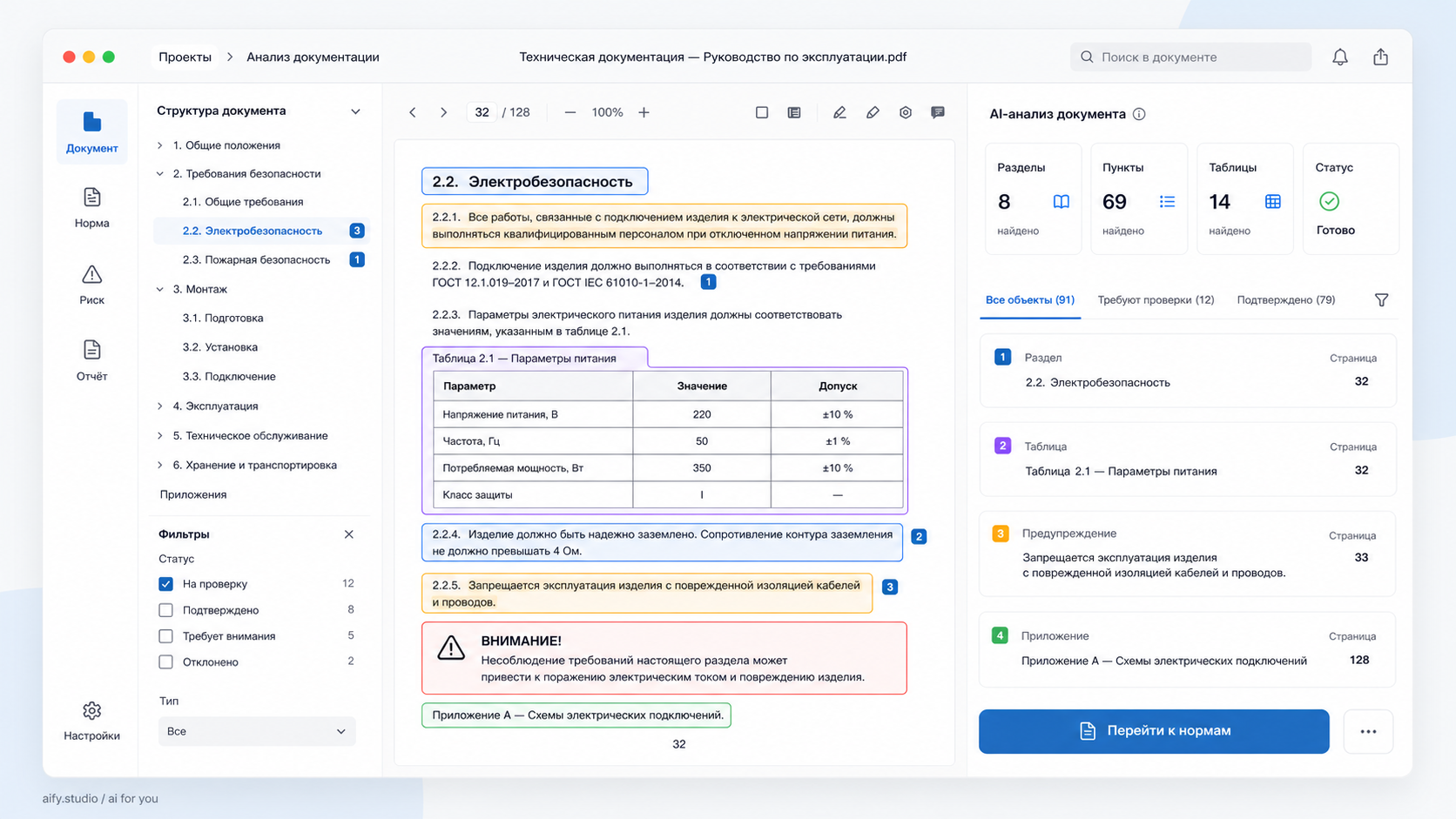Click the page number field showing 32
This screenshot has width=1456, height=819.
tap(482, 112)
